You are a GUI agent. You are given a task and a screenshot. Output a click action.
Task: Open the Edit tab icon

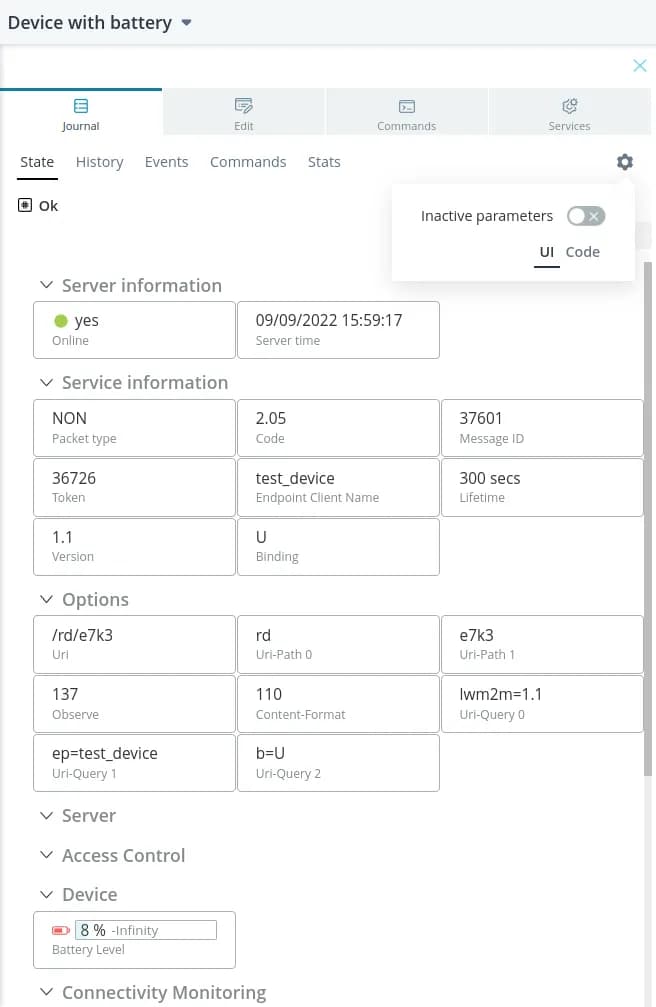(x=243, y=106)
